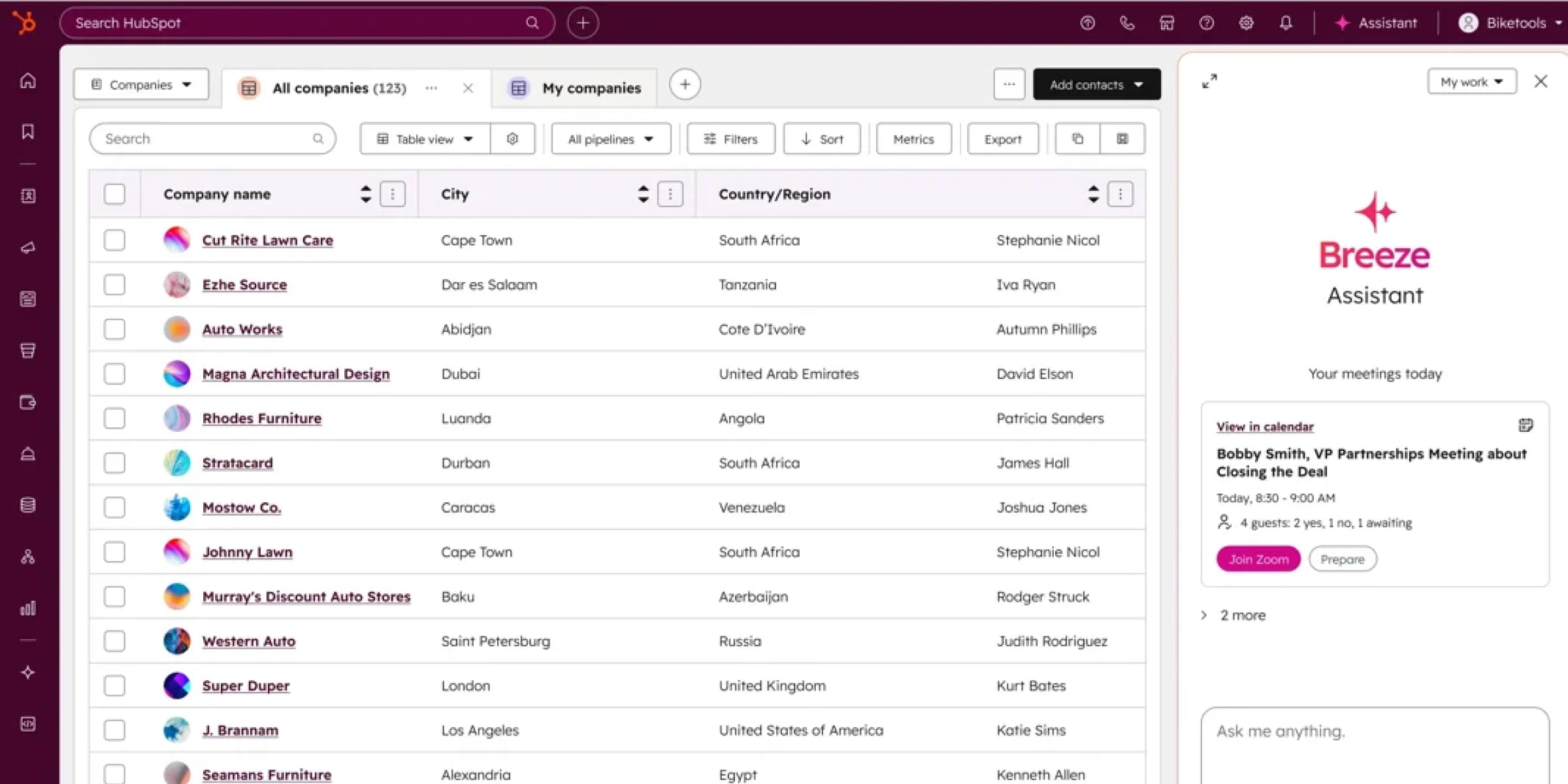Viewport: 1568px width, 784px height.
Task: Open the marketplace storefront icon
Action: click(x=1167, y=23)
